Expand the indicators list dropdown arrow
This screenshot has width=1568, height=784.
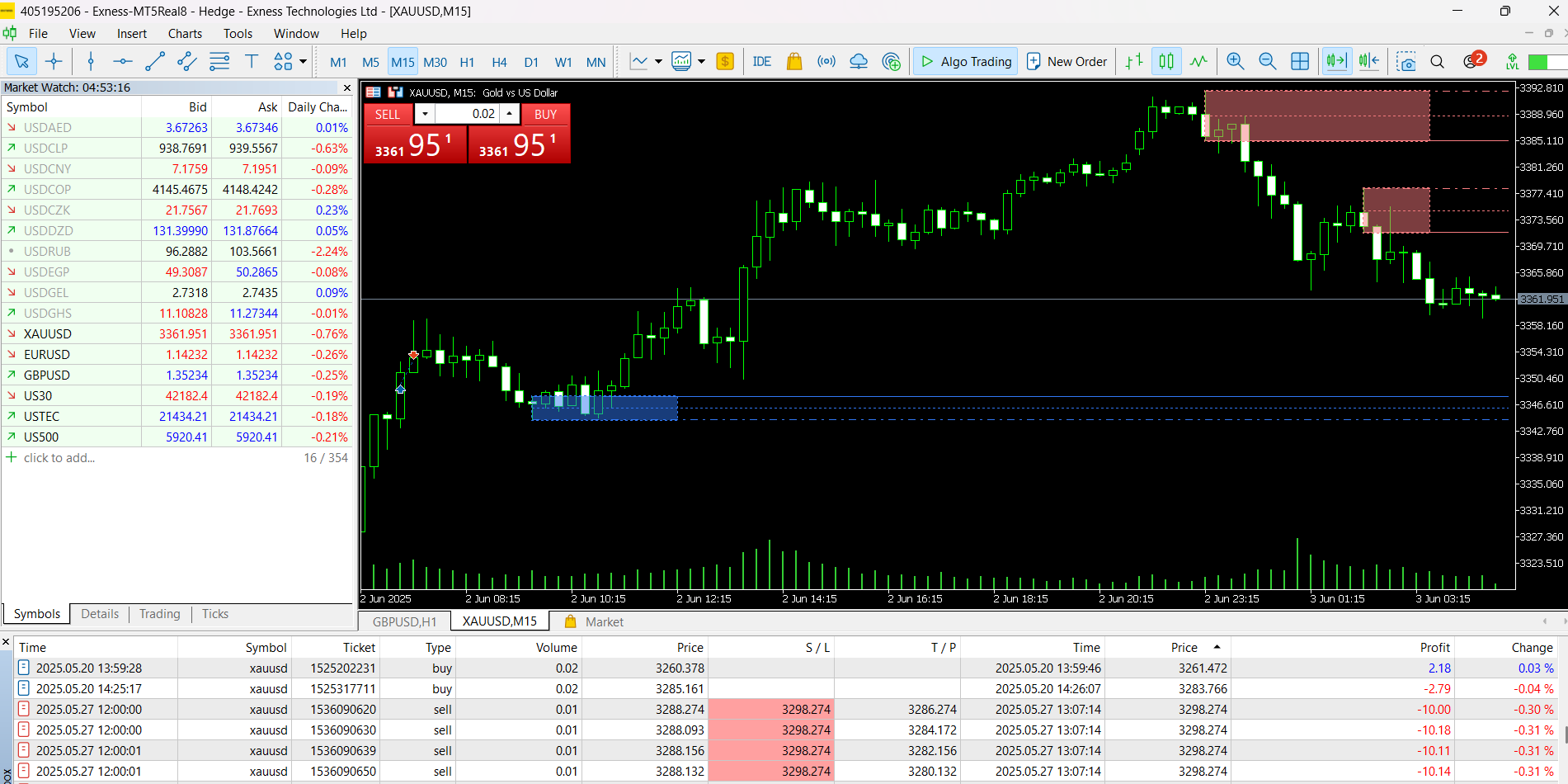pyautogui.click(x=701, y=62)
